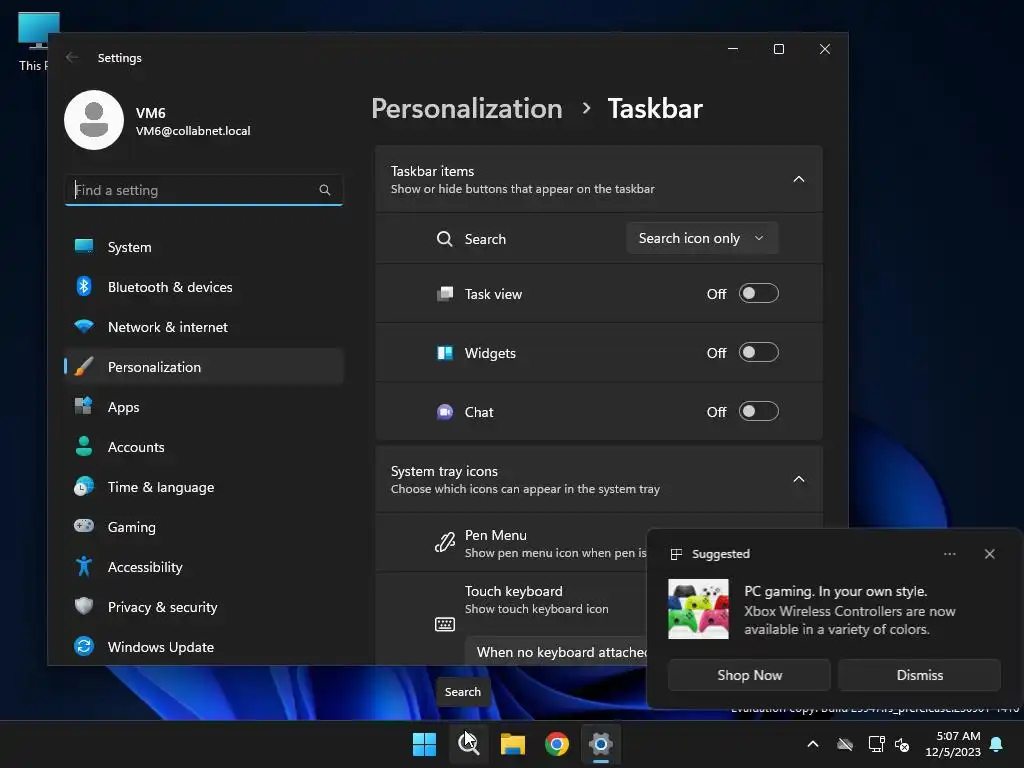Viewport: 1024px width, 768px height.
Task: Click the network display icon in tray
Action: tap(876, 744)
